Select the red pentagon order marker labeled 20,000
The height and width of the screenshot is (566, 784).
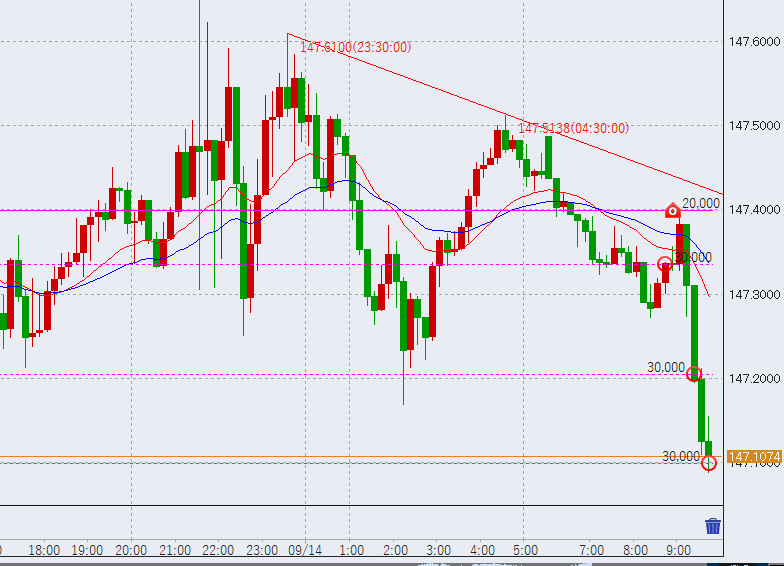click(673, 210)
